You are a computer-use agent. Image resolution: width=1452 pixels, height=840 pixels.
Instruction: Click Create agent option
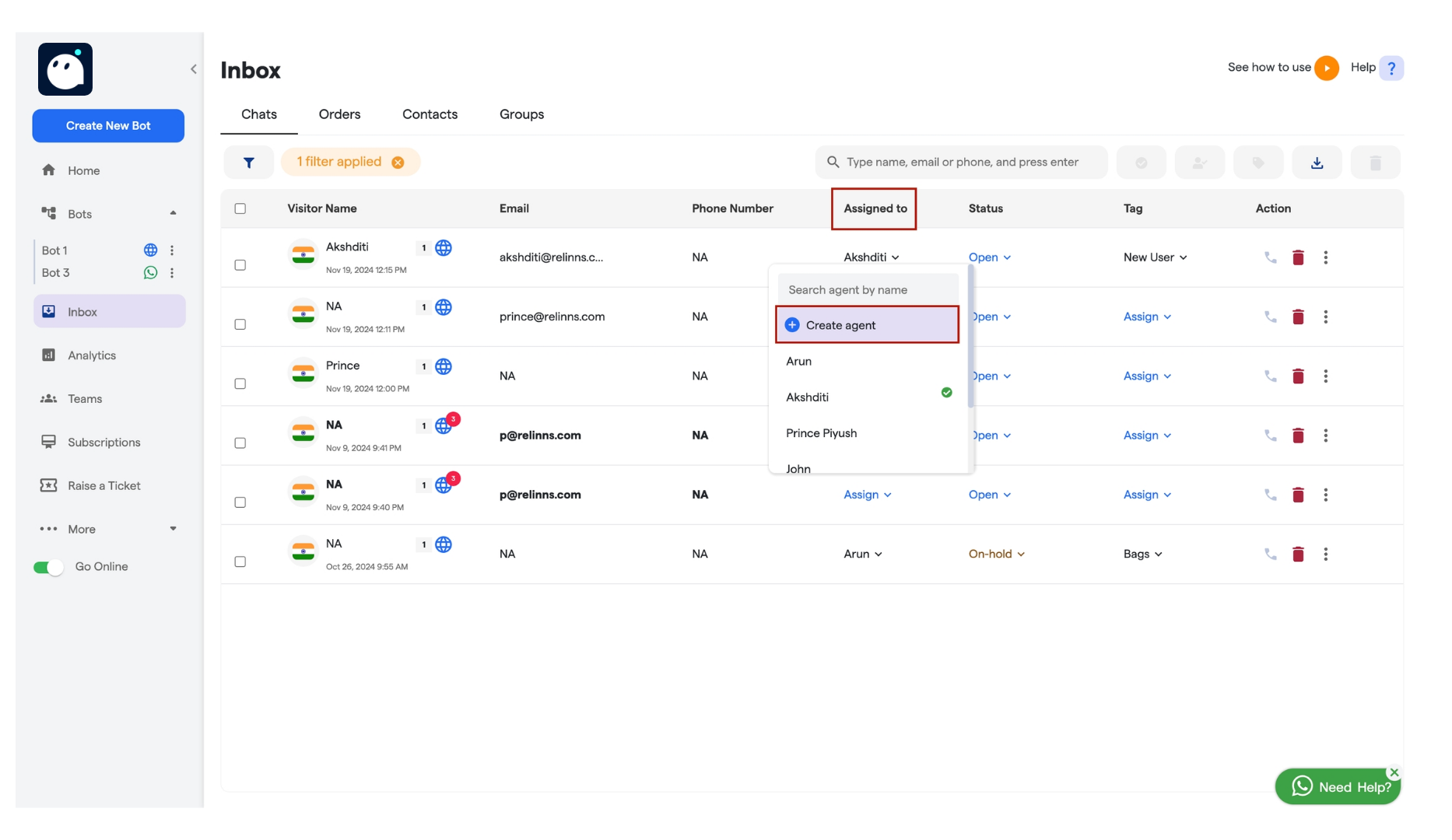coord(867,325)
